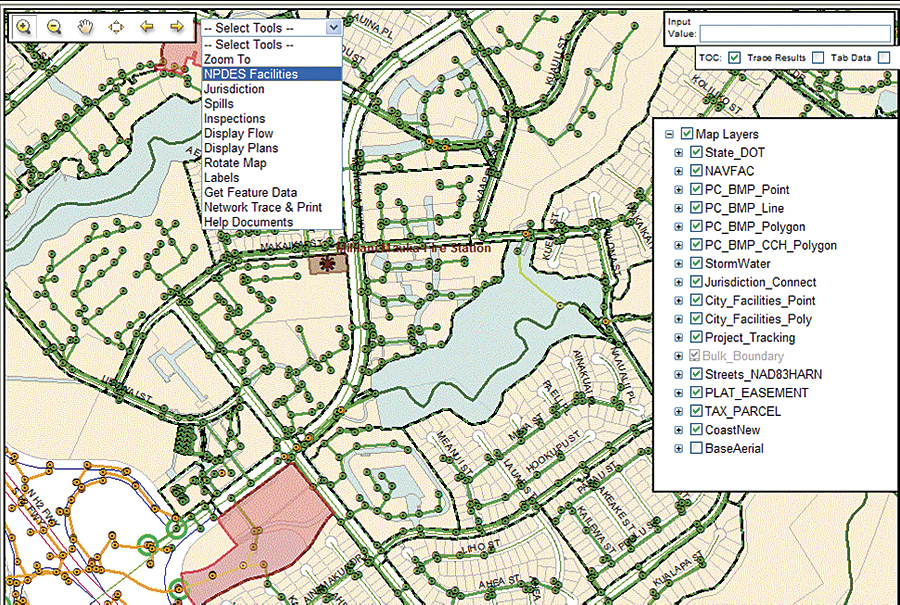Screen dimensions: 900x605
Task: Expand the PC_BMP_Point layer node
Action: [678, 189]
